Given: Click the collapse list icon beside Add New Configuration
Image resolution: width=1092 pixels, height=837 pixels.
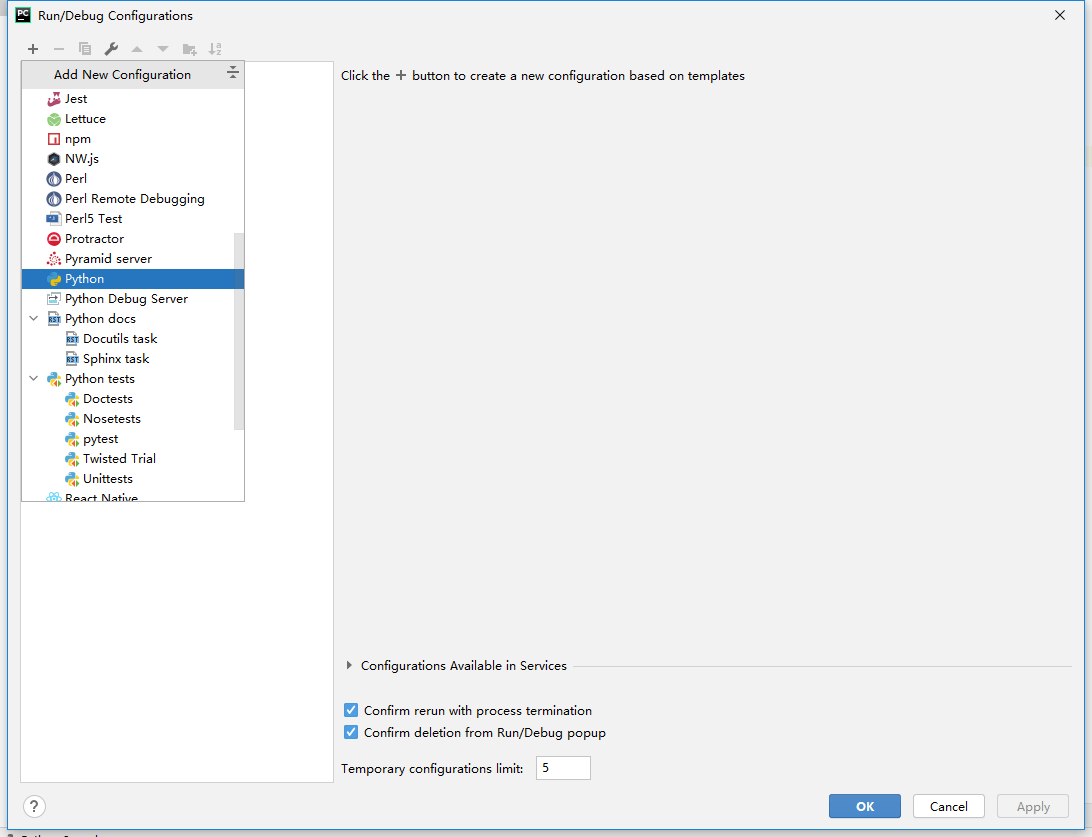Looking at the screenshot, I should [233, 72].
